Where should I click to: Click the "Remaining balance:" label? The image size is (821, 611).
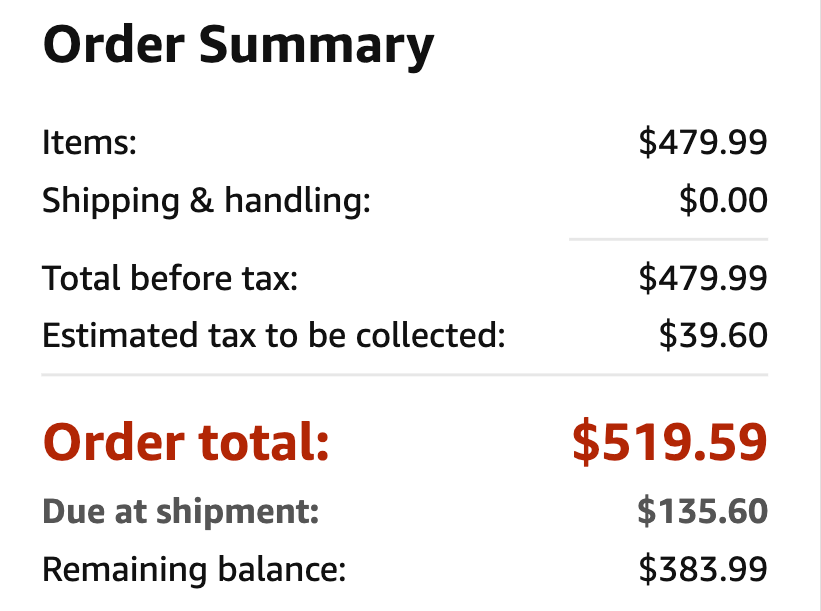pyautogui.click(x=193, y=570)
